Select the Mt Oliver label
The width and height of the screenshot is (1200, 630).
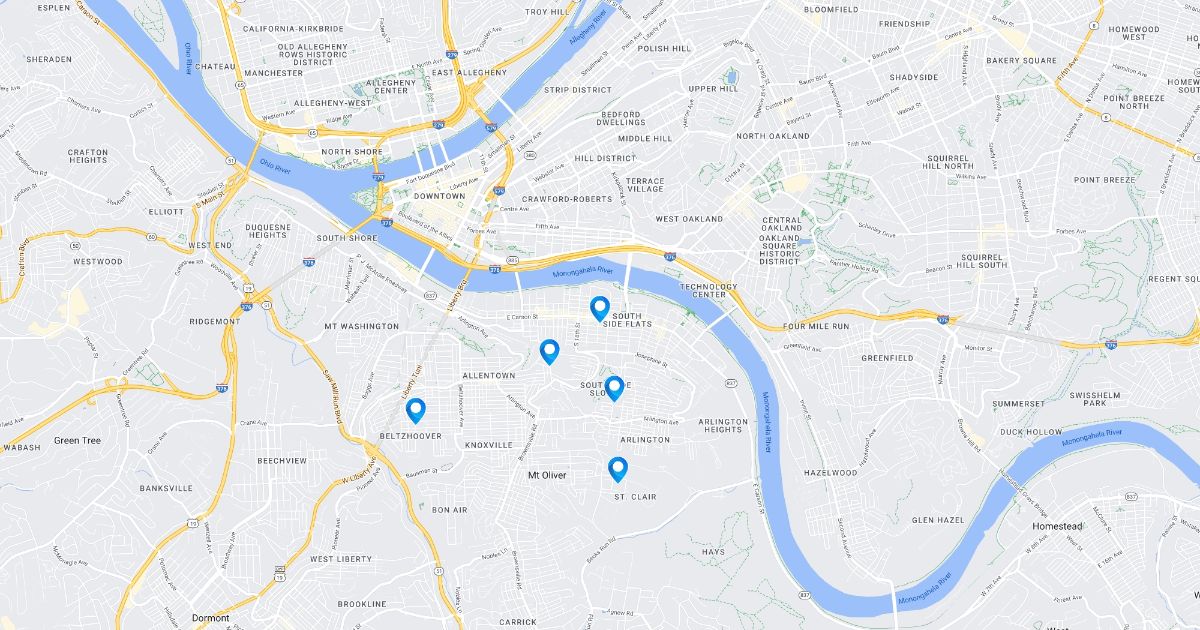pos(547,475)
